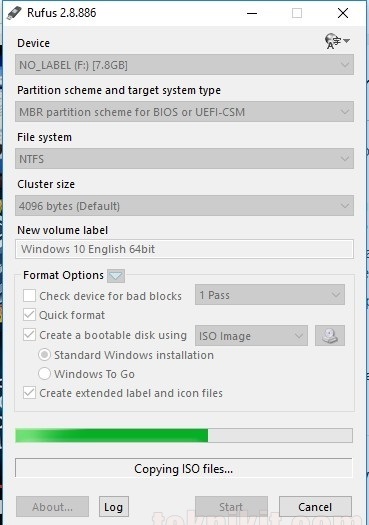Image resolution: width=369 pixels, height=525 pixels.
Task: Toggle Create a bootable disk using checkbox
Action: pyautogui.click(x=29, y=335)
